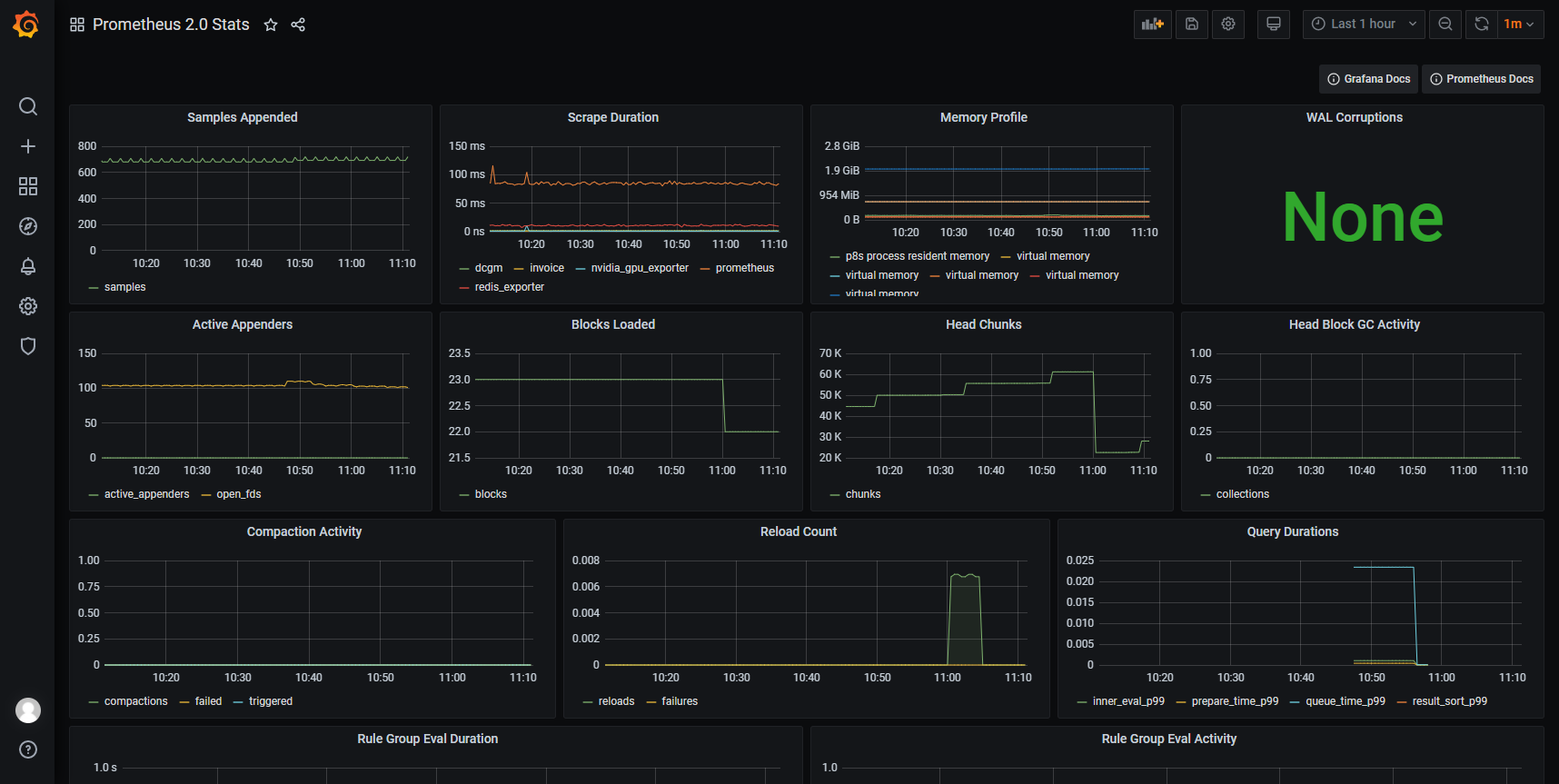Viewport: 1559px width, 784px height.
Task: Open the Help question mark icon
Action: (28, 749)
